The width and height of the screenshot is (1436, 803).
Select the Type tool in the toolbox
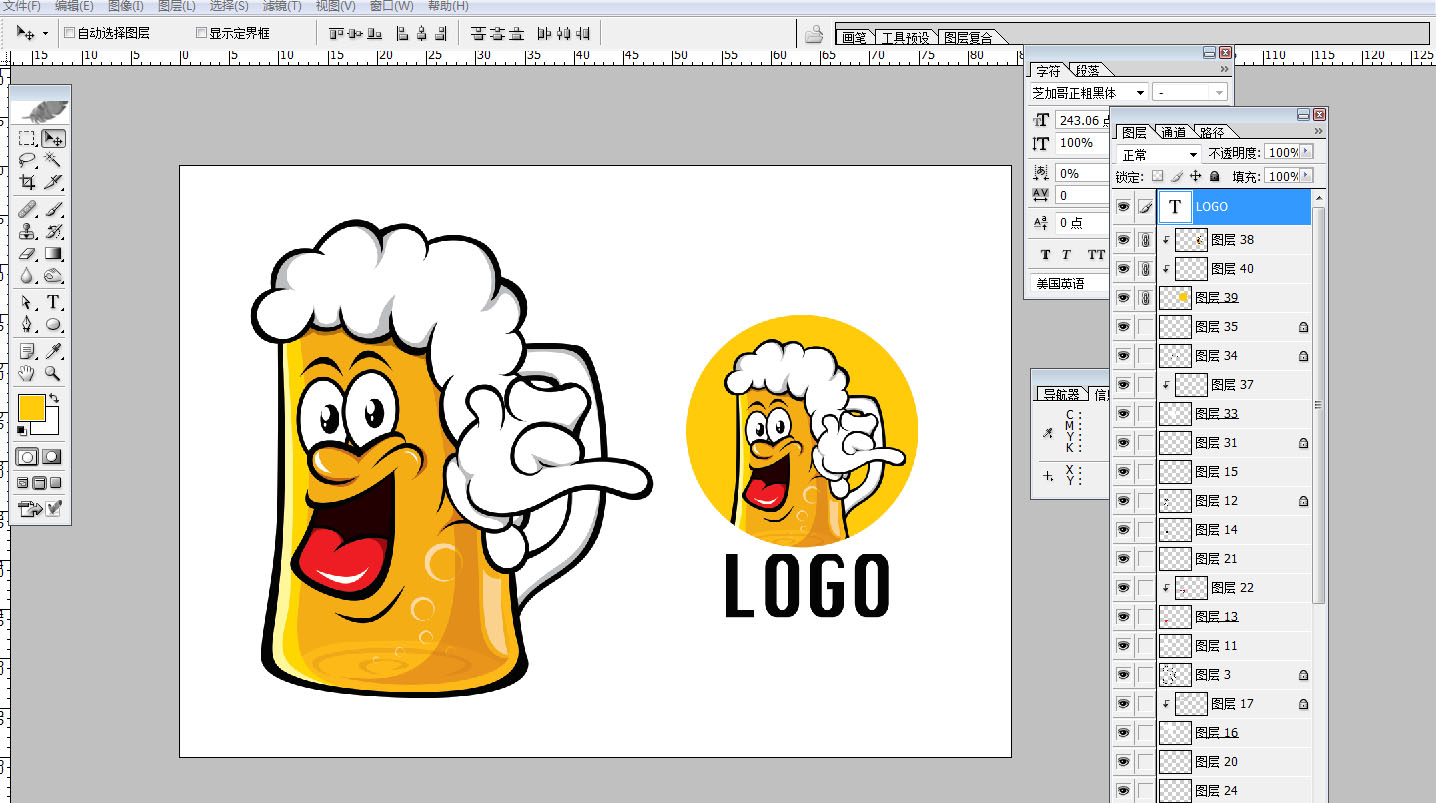click(53, 303)
